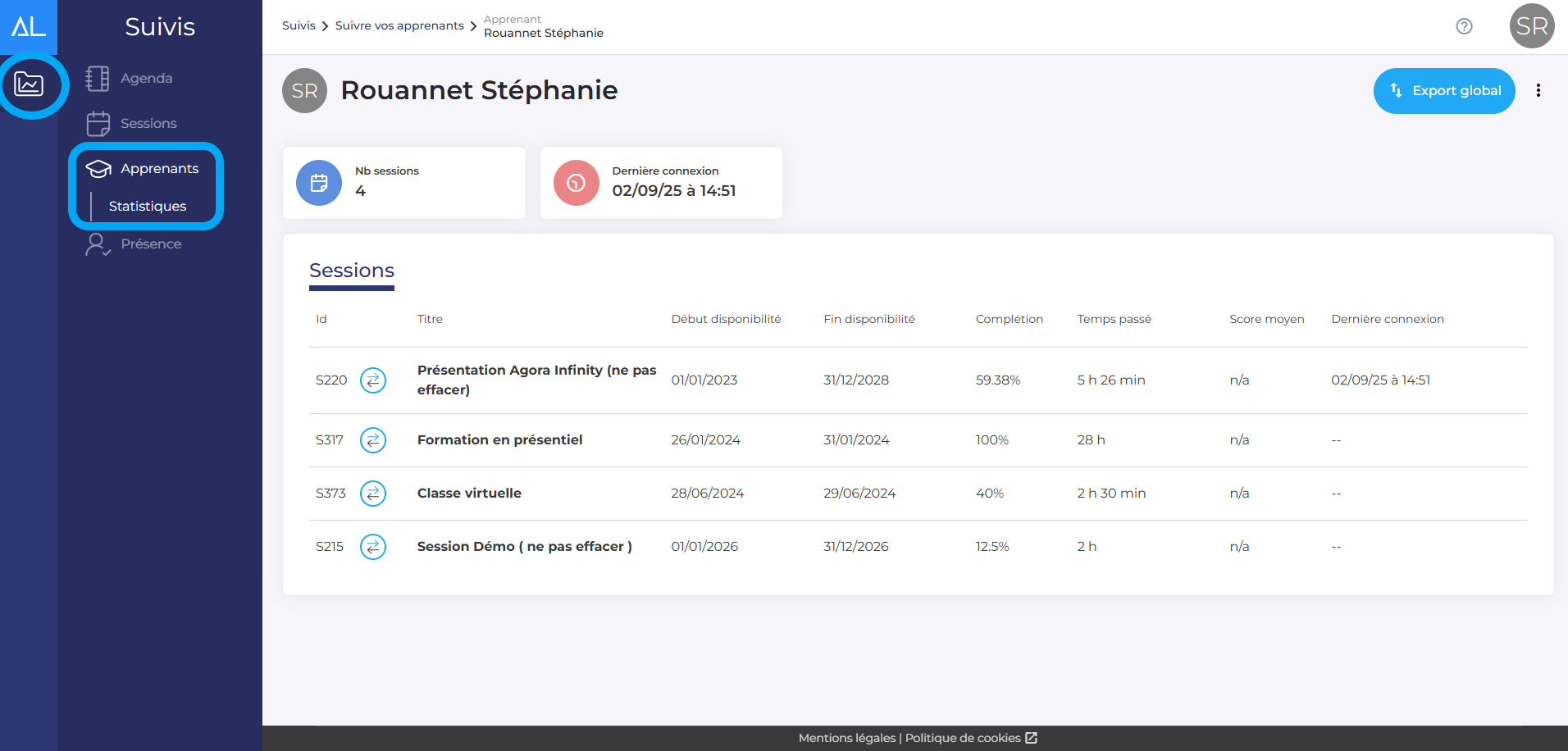Click the Export global button
The height and width of the screenshot is (751, 1568).
click(1444, 91)
